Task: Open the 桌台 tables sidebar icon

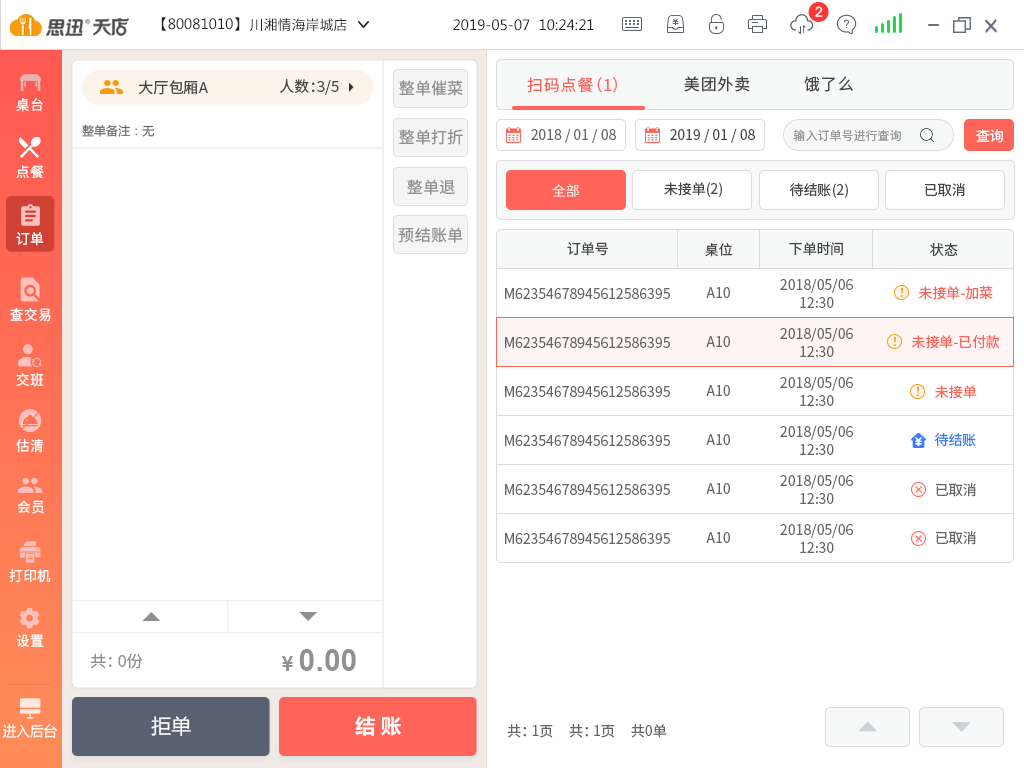Action: [x=30, y=92]
